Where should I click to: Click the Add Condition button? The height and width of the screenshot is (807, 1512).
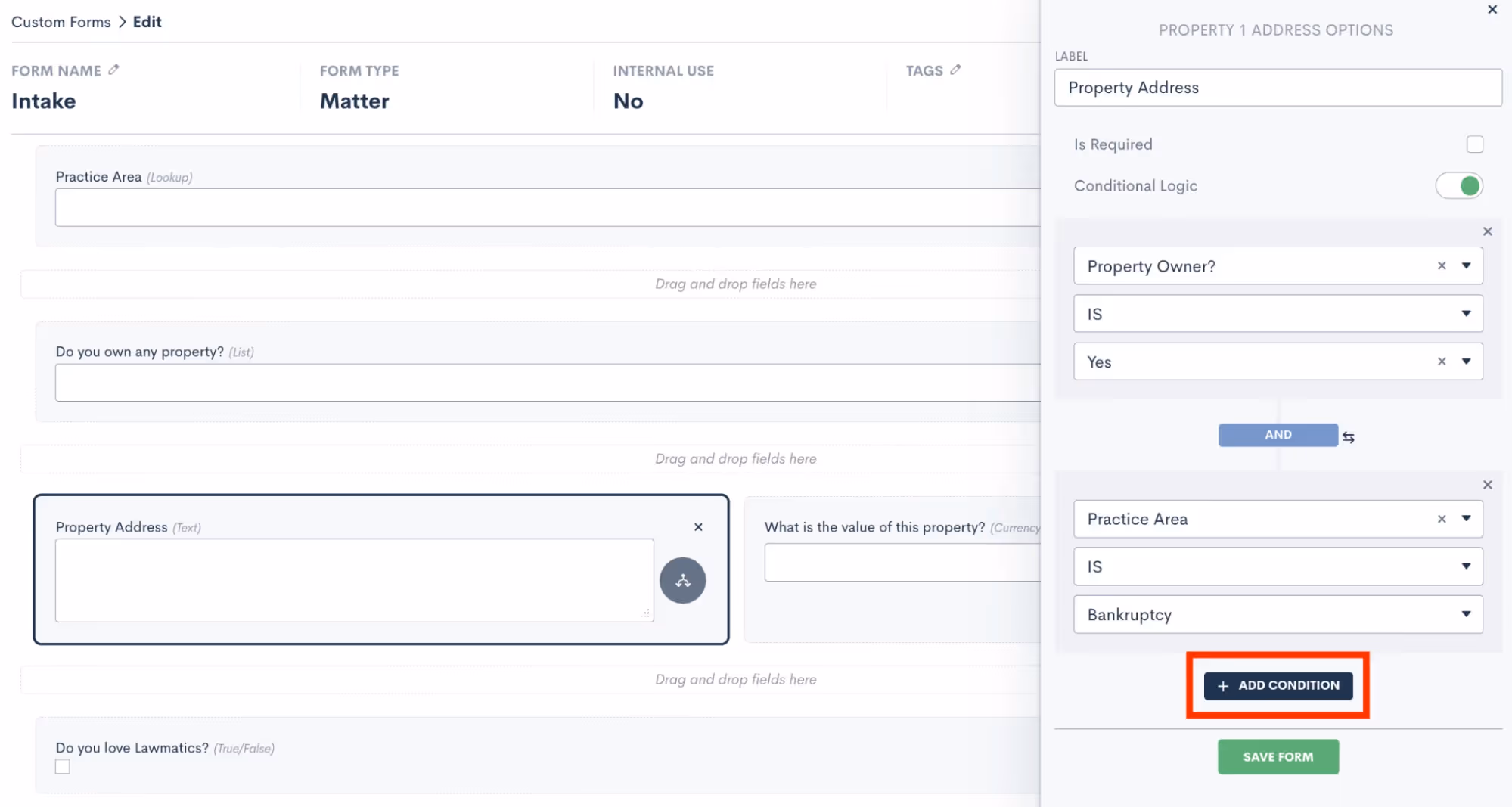pos(1278,685)
